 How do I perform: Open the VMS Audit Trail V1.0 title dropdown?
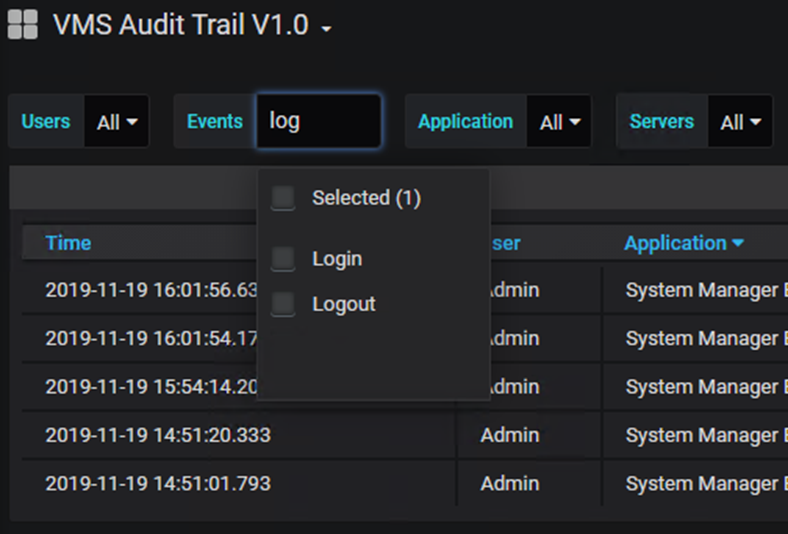coord(326,29)
